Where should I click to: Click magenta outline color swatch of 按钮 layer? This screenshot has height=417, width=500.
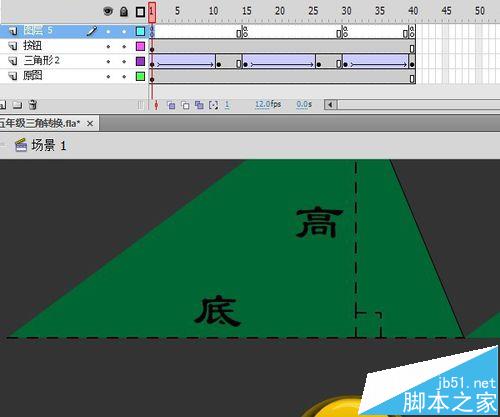point(140,46)
